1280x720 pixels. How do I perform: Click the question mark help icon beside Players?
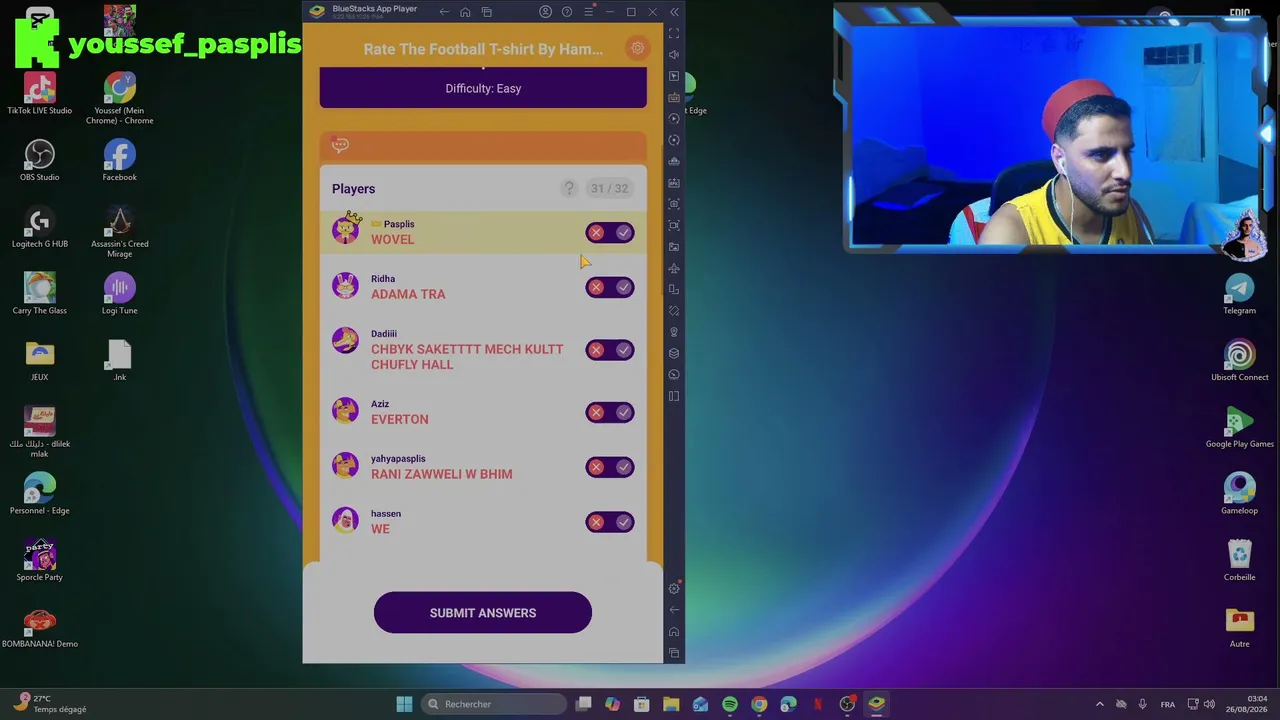coord(569,188)
